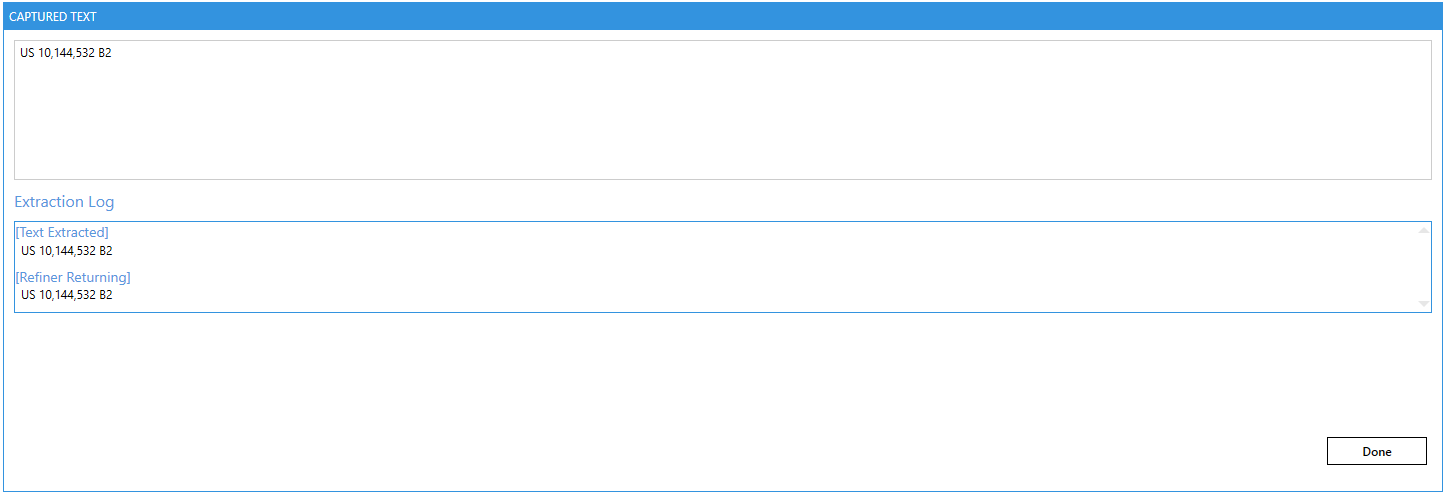Click the scroll up arrow in Extraction Log
The image size is (1444, 496).
coord(1423,231)
